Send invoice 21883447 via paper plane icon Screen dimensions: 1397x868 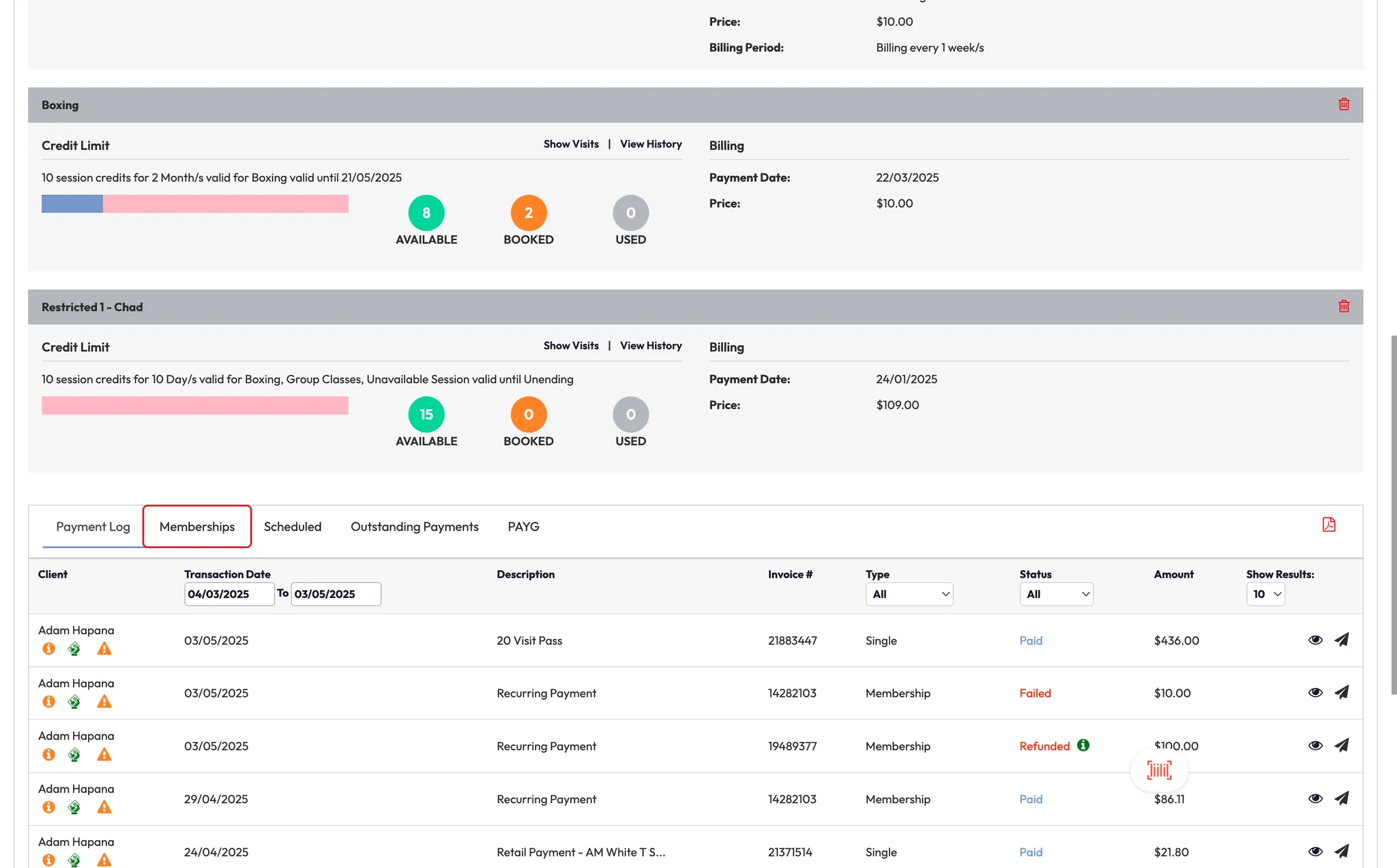click(1341, 640)
